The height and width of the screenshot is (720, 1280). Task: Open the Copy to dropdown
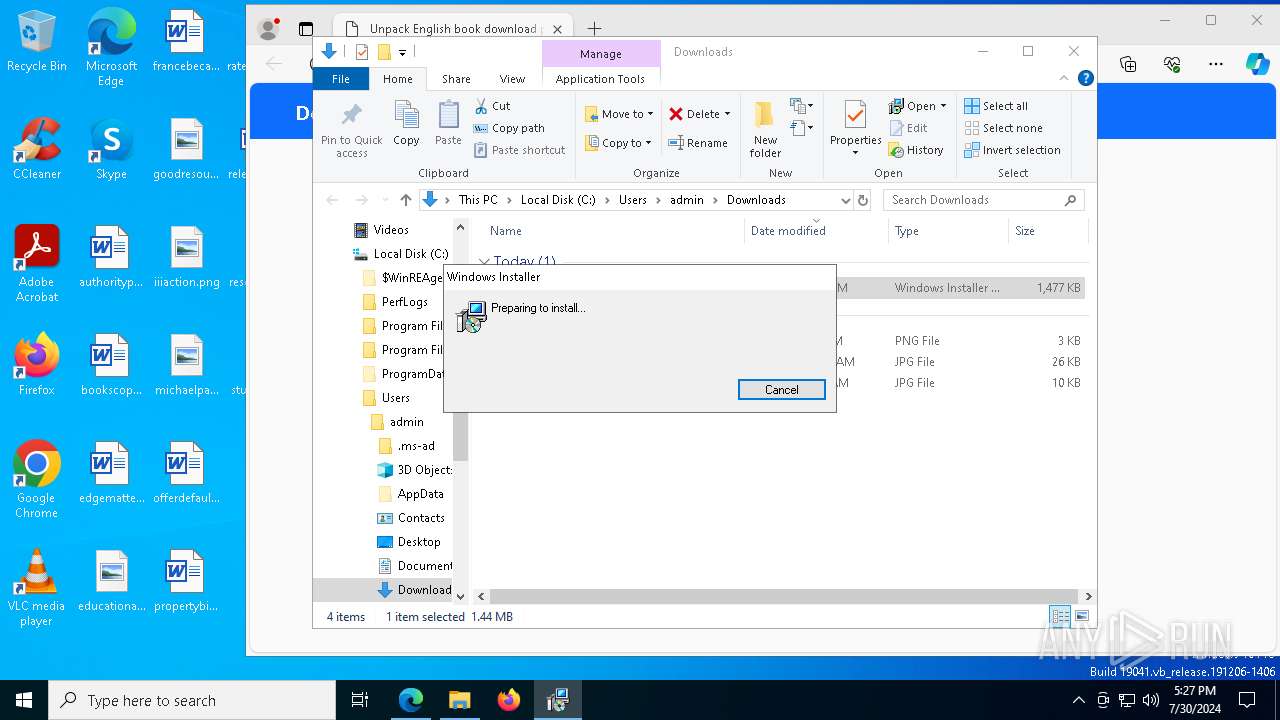coord(619,143)
